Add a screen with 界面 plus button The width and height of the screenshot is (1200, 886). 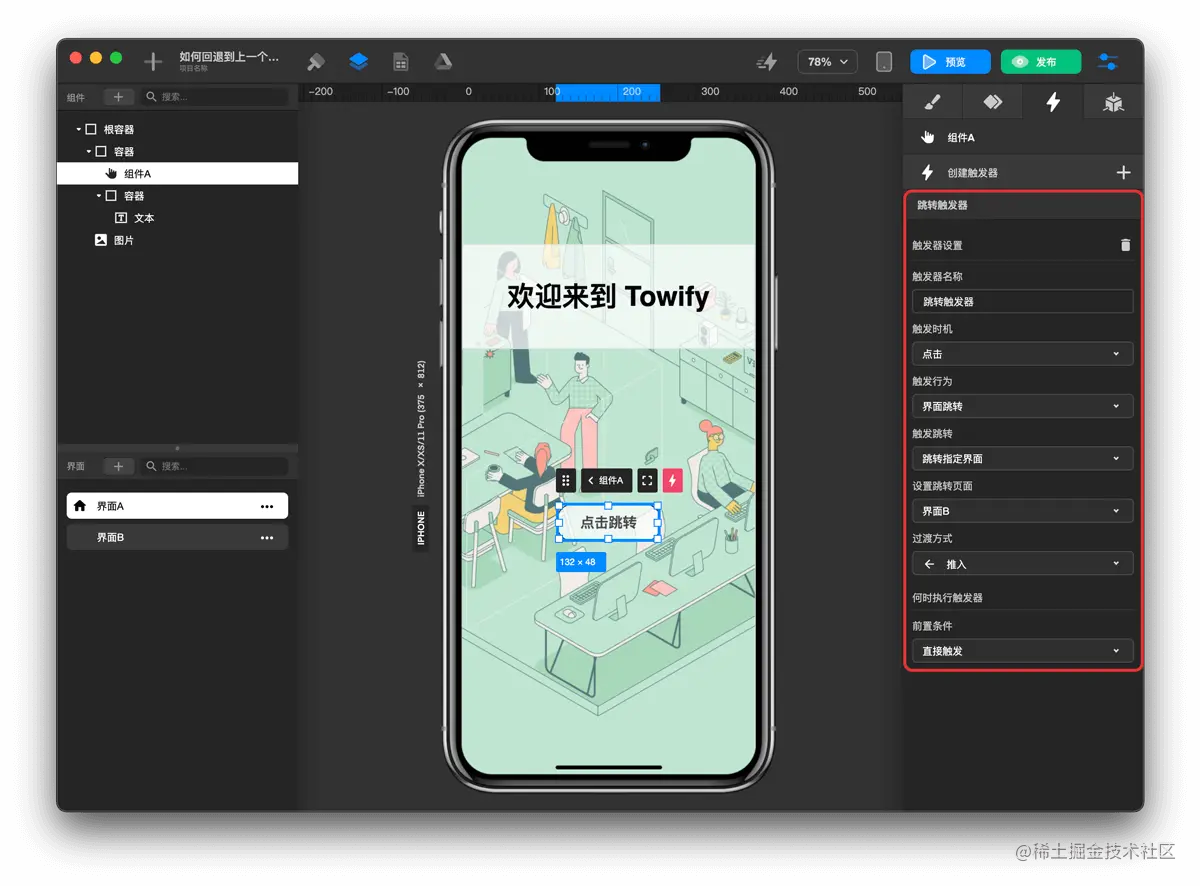pos(118,466)
